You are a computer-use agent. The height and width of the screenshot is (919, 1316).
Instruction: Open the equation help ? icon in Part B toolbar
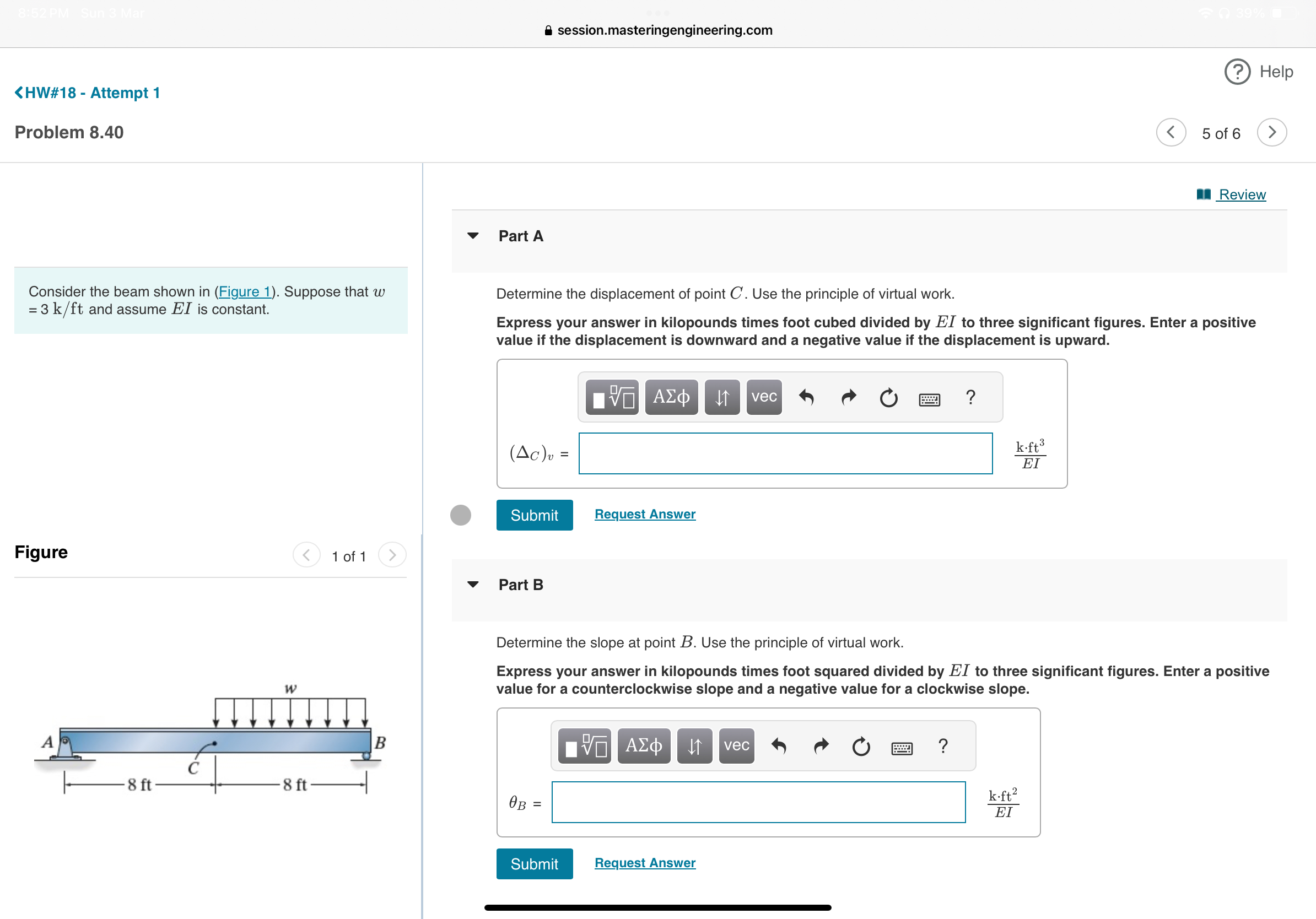tap(943, 745)
